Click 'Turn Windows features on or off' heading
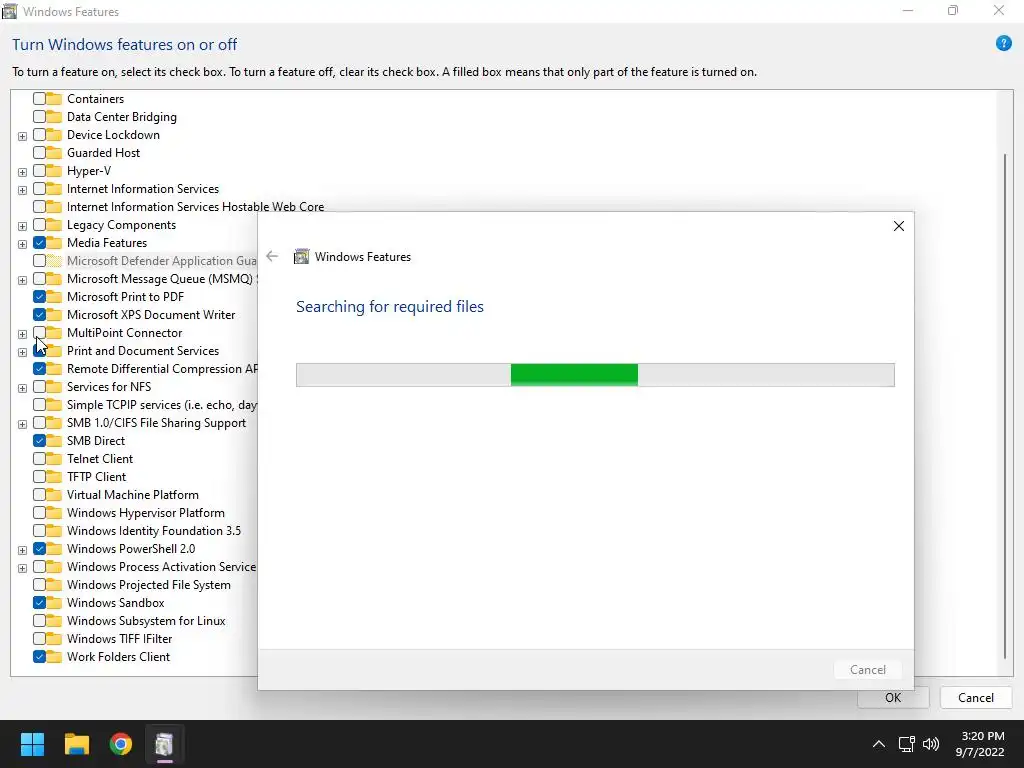Screen dimensions: 1024x768 point(124,44)
